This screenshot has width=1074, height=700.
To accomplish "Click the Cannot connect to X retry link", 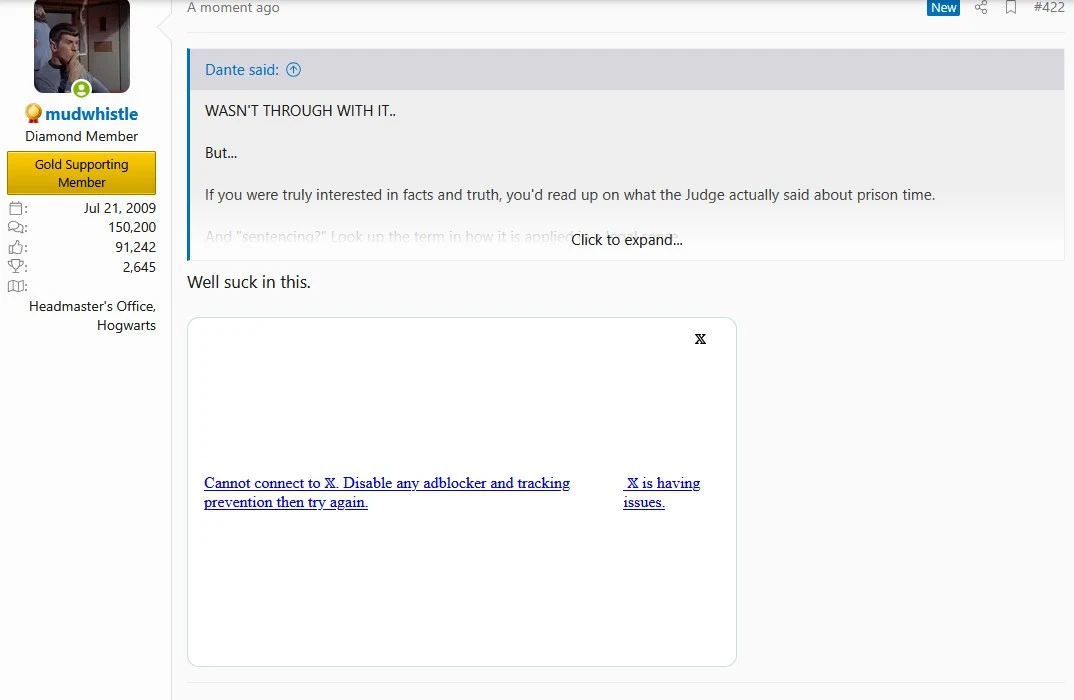I will click(x=387, y=492).
